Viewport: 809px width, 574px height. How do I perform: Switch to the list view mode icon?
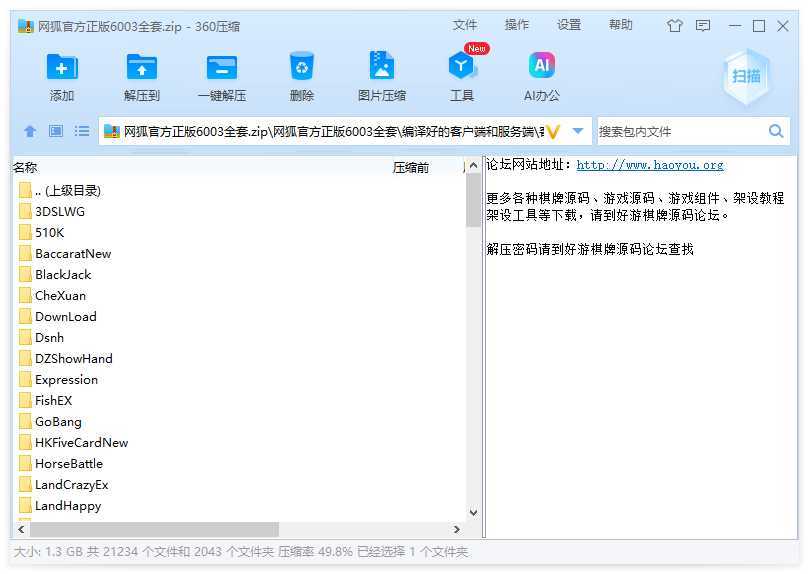coord(82,131)
